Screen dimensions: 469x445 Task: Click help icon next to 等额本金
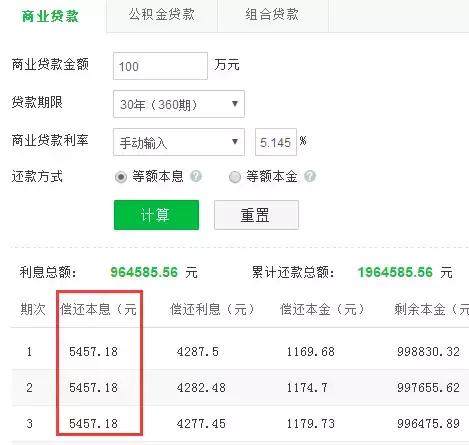point(310,176)
